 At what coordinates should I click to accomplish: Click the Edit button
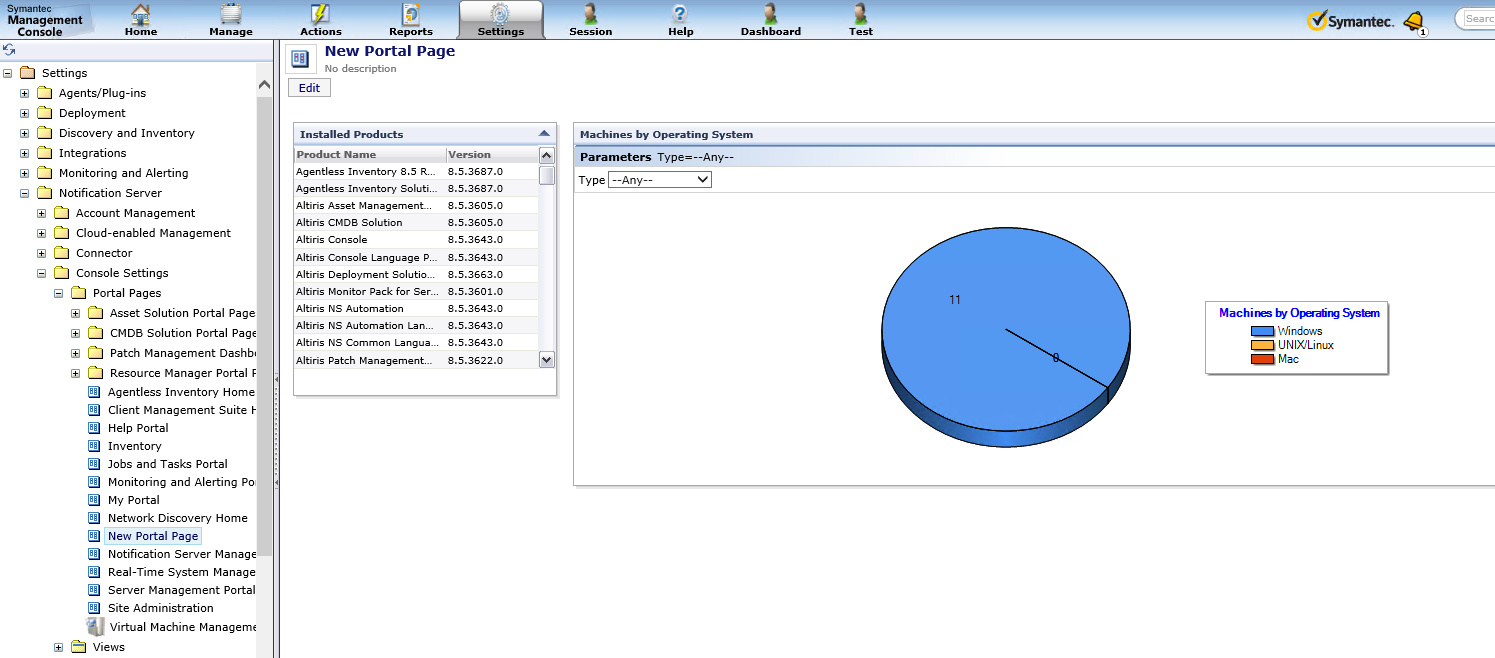coord(309,88)
